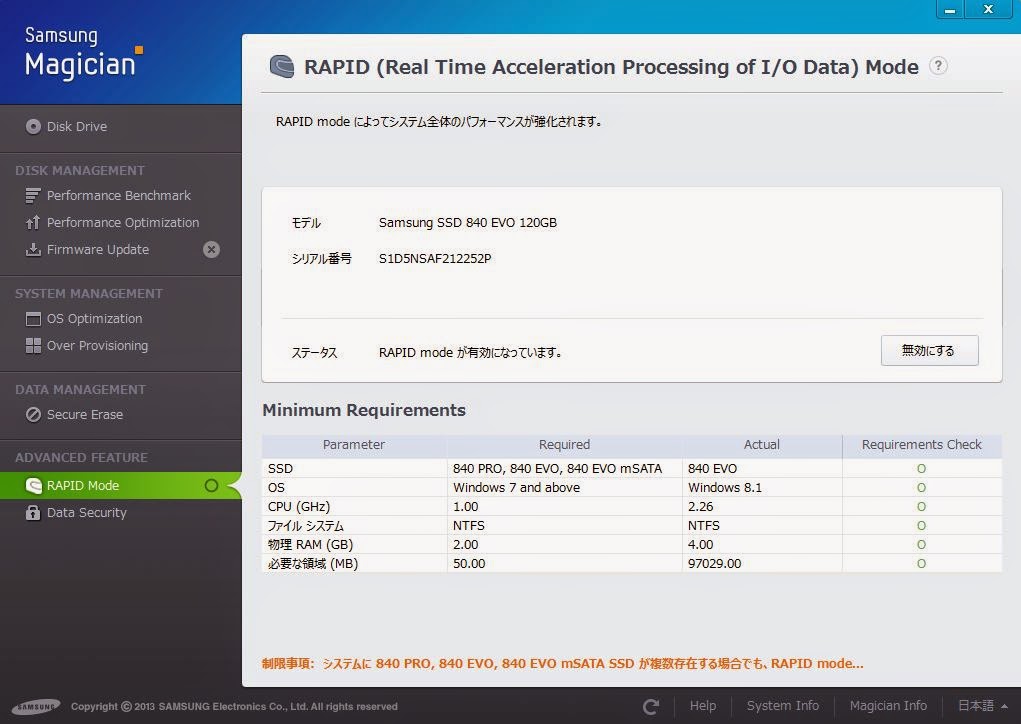Click the 物理 RAM (GB) row label

tap(311, 545)
